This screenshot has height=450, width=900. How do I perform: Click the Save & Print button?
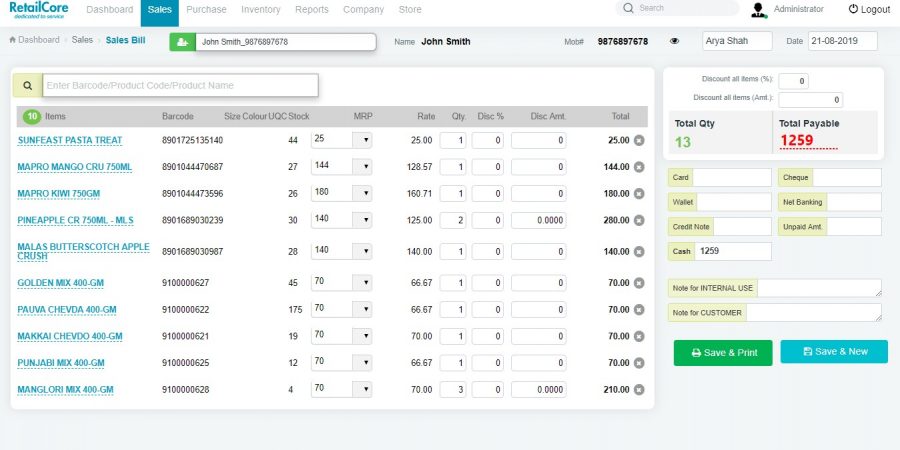click(723, 353)
